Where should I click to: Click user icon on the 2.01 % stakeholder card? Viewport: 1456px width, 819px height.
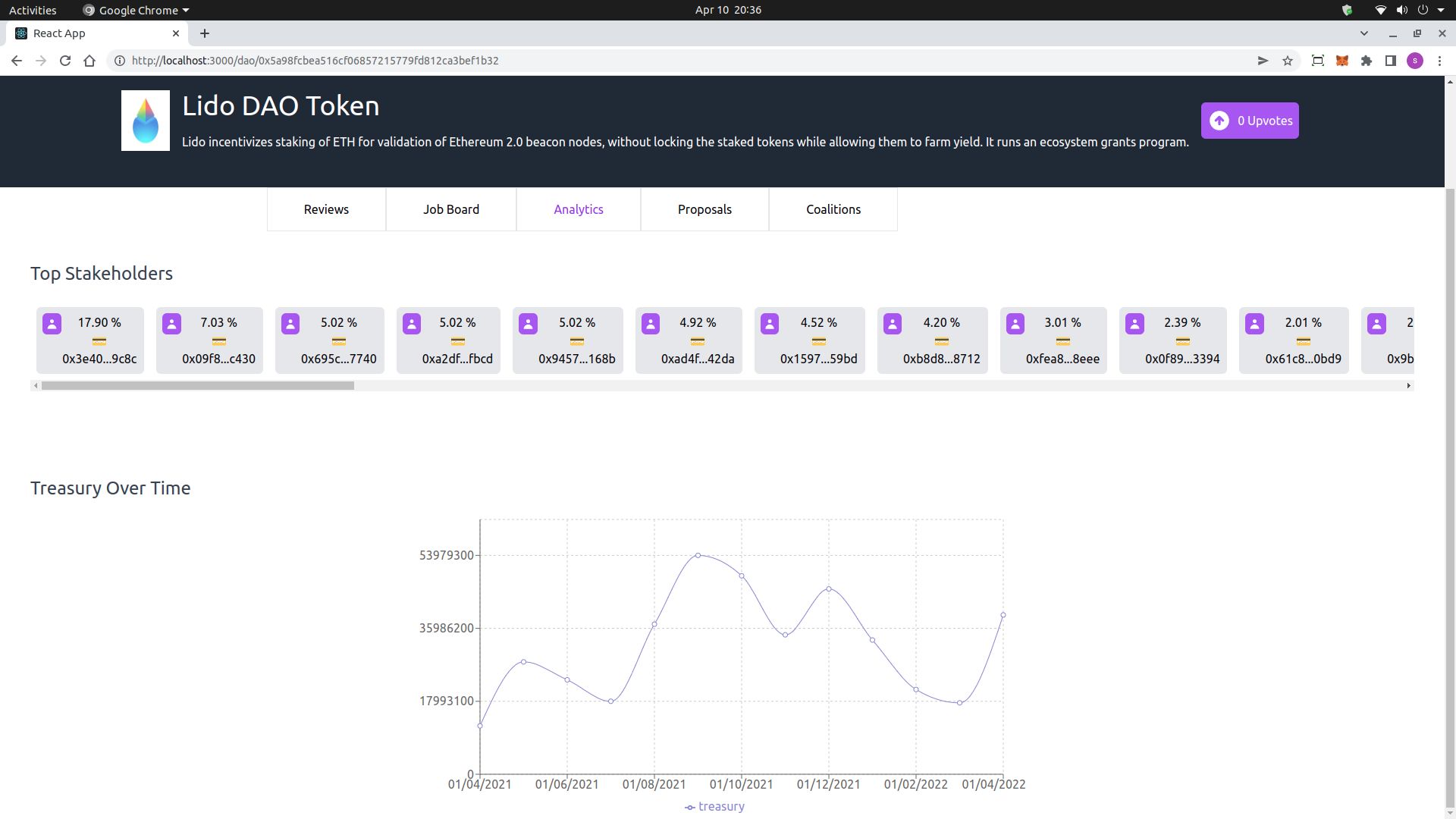(1254, 324)
